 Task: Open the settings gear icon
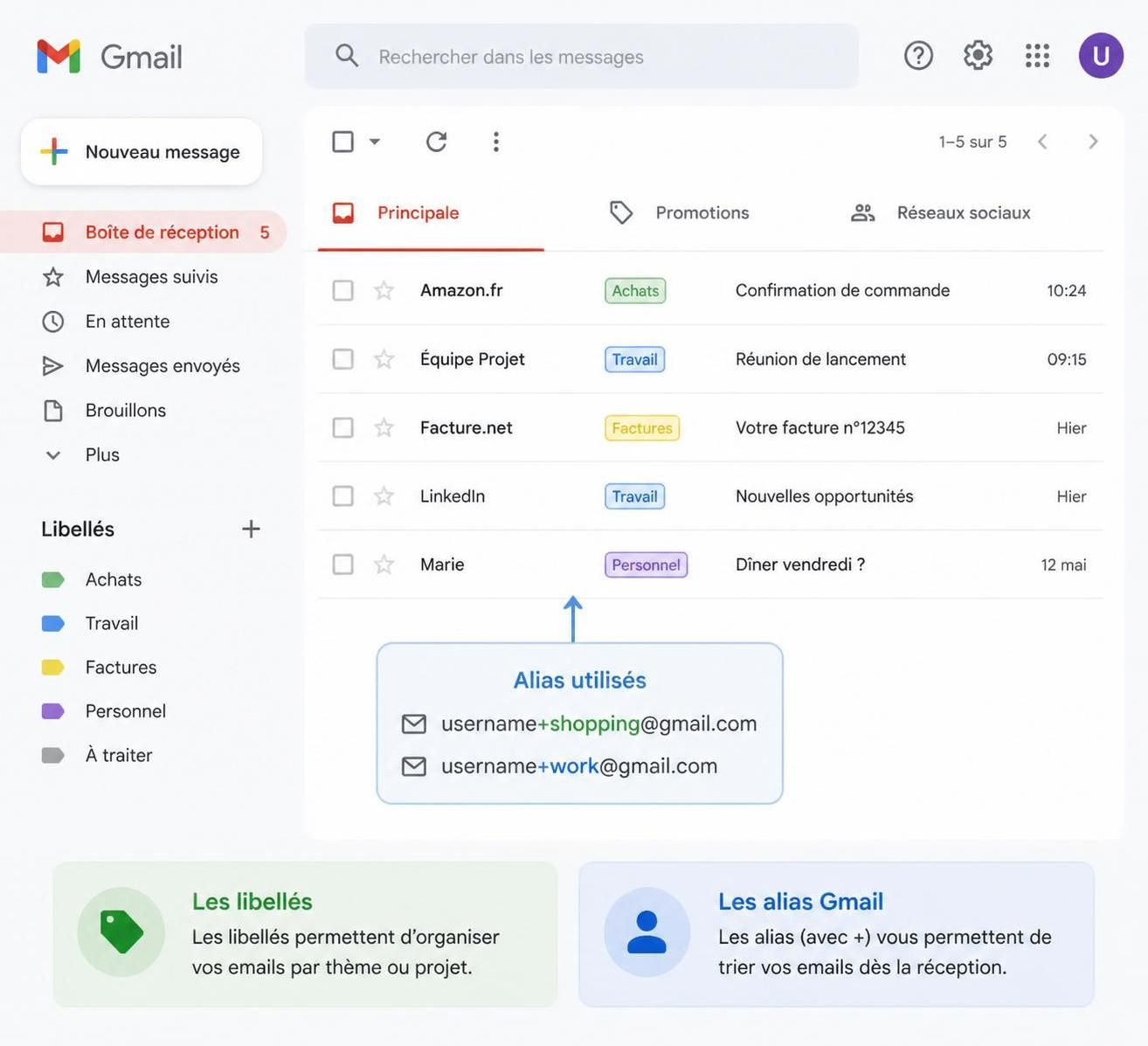tap(978, 56)
